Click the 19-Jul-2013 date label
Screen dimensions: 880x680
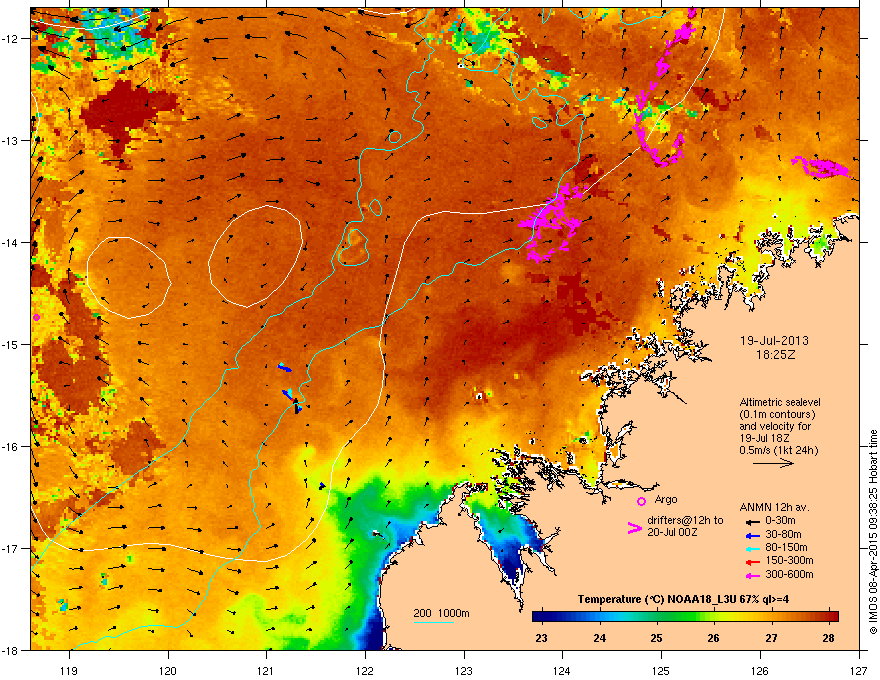pos(774,341)
